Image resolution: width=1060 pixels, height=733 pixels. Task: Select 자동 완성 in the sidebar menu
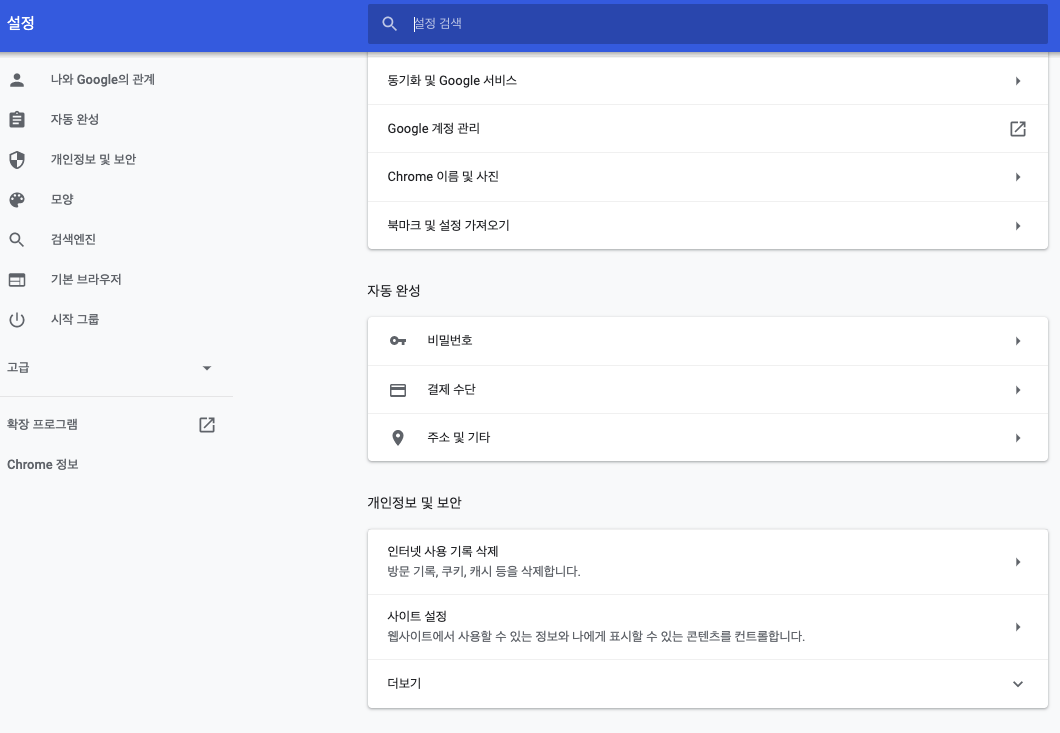[x=75, y=120]
